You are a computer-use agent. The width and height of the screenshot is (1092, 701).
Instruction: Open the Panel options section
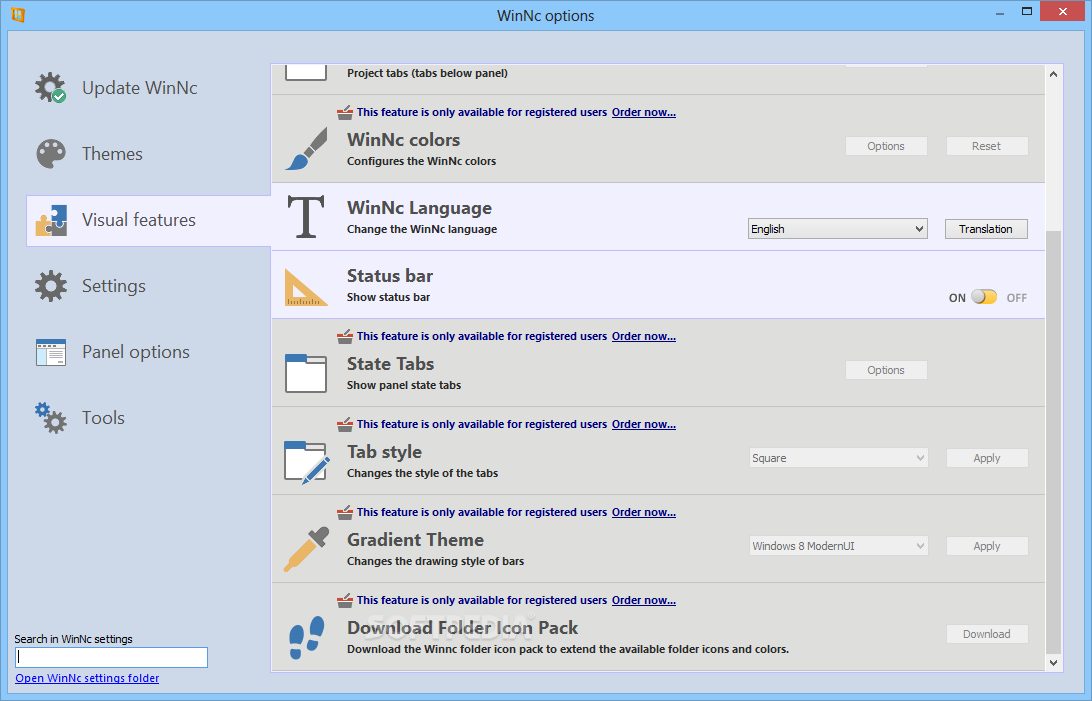coord(148,352)
